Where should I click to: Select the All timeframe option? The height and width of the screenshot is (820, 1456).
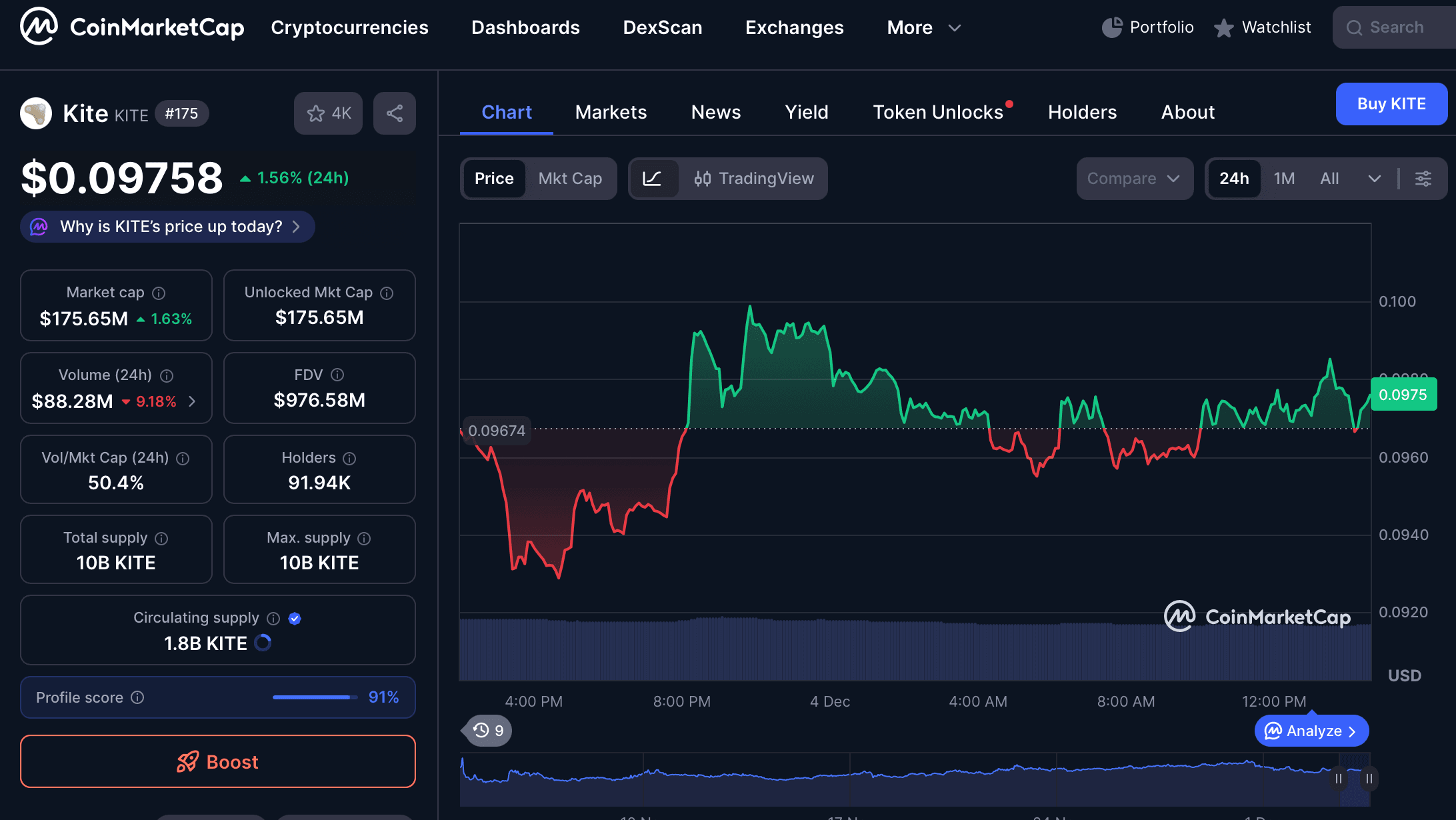[1329, 179]
